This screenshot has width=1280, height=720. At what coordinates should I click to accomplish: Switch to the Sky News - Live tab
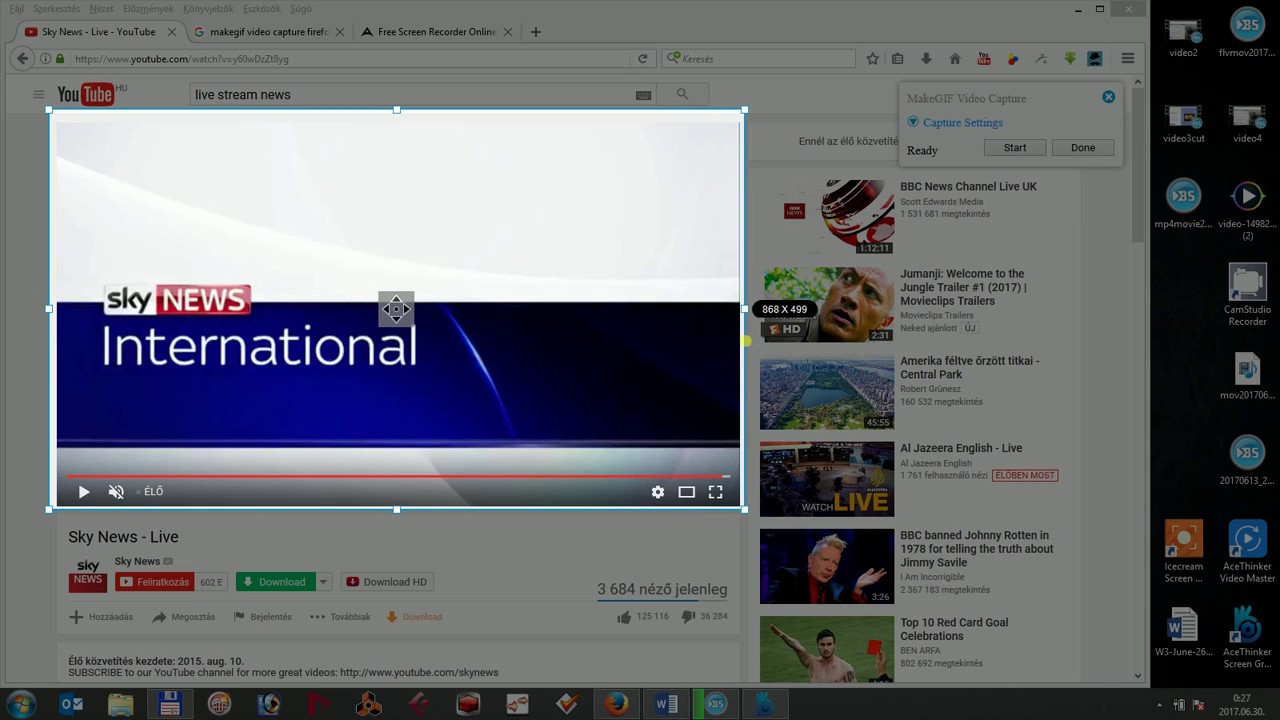99,32
